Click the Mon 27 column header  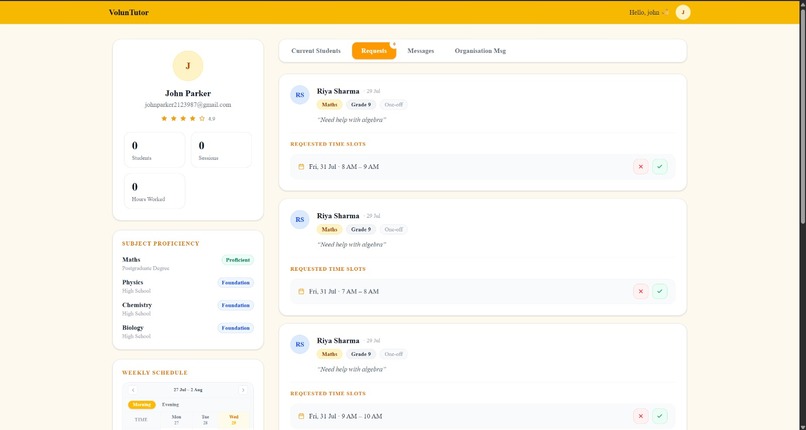(176, 420)
